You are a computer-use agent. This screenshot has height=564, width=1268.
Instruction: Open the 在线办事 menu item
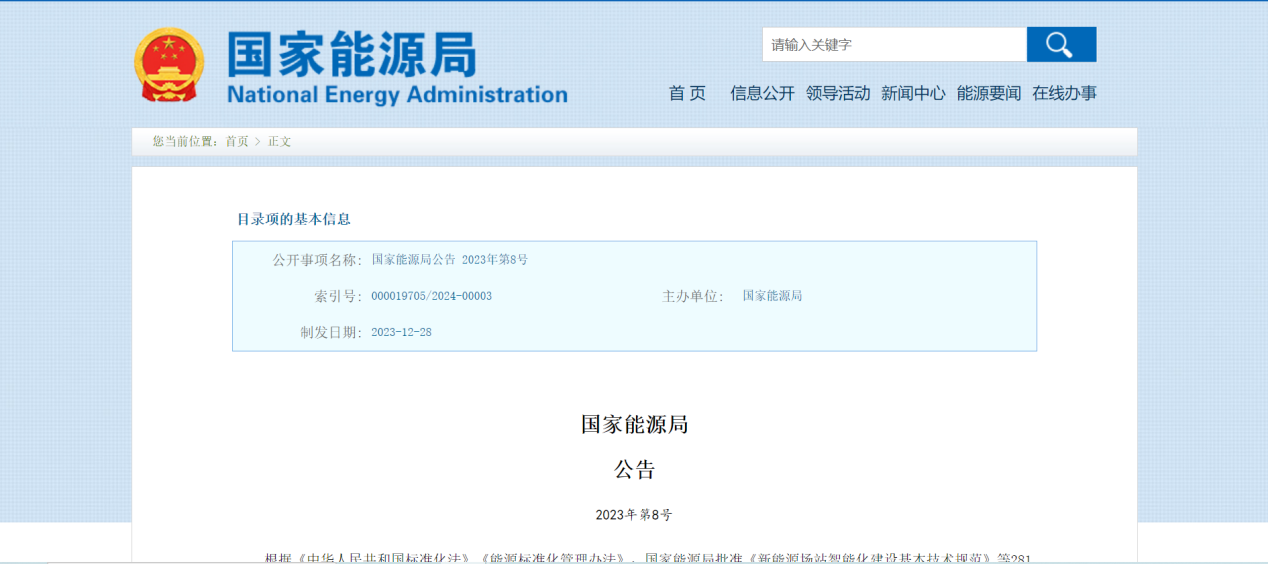pyautogui.click(x=1064, y=93)
